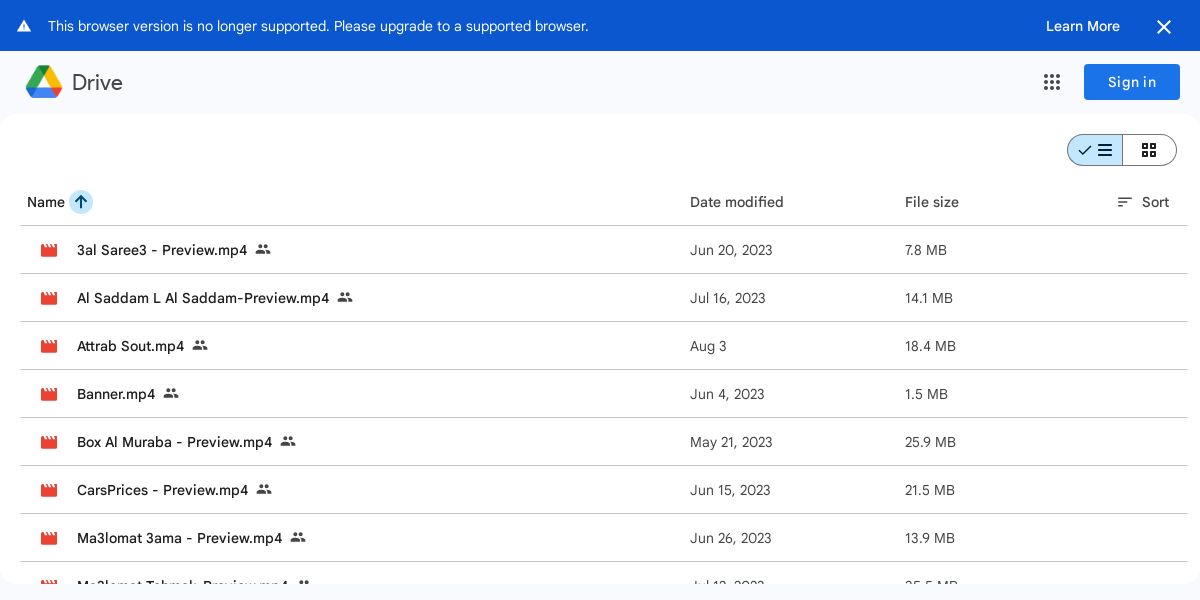Click the shared people icon for Box Al Muraba

pyautogui.click(x=288, y=442)
